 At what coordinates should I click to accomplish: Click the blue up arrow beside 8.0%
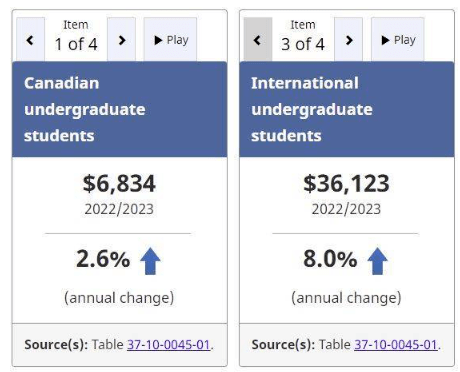[x=377, y=261]
